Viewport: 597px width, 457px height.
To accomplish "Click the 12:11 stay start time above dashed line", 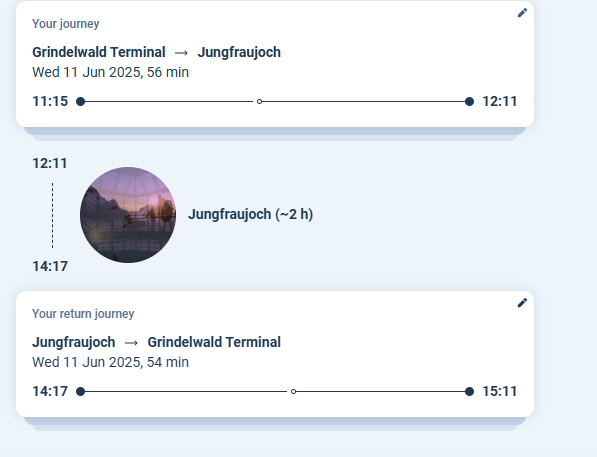I will (x=50, y=164).
